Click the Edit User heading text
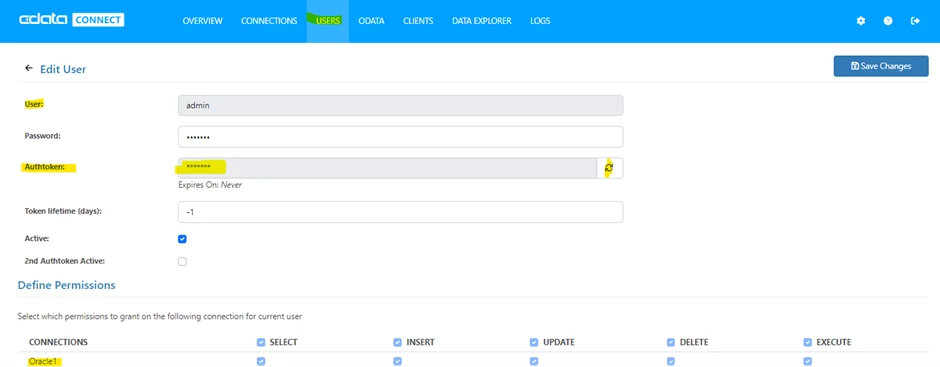940x367 pixels. (x=63, y=69)
